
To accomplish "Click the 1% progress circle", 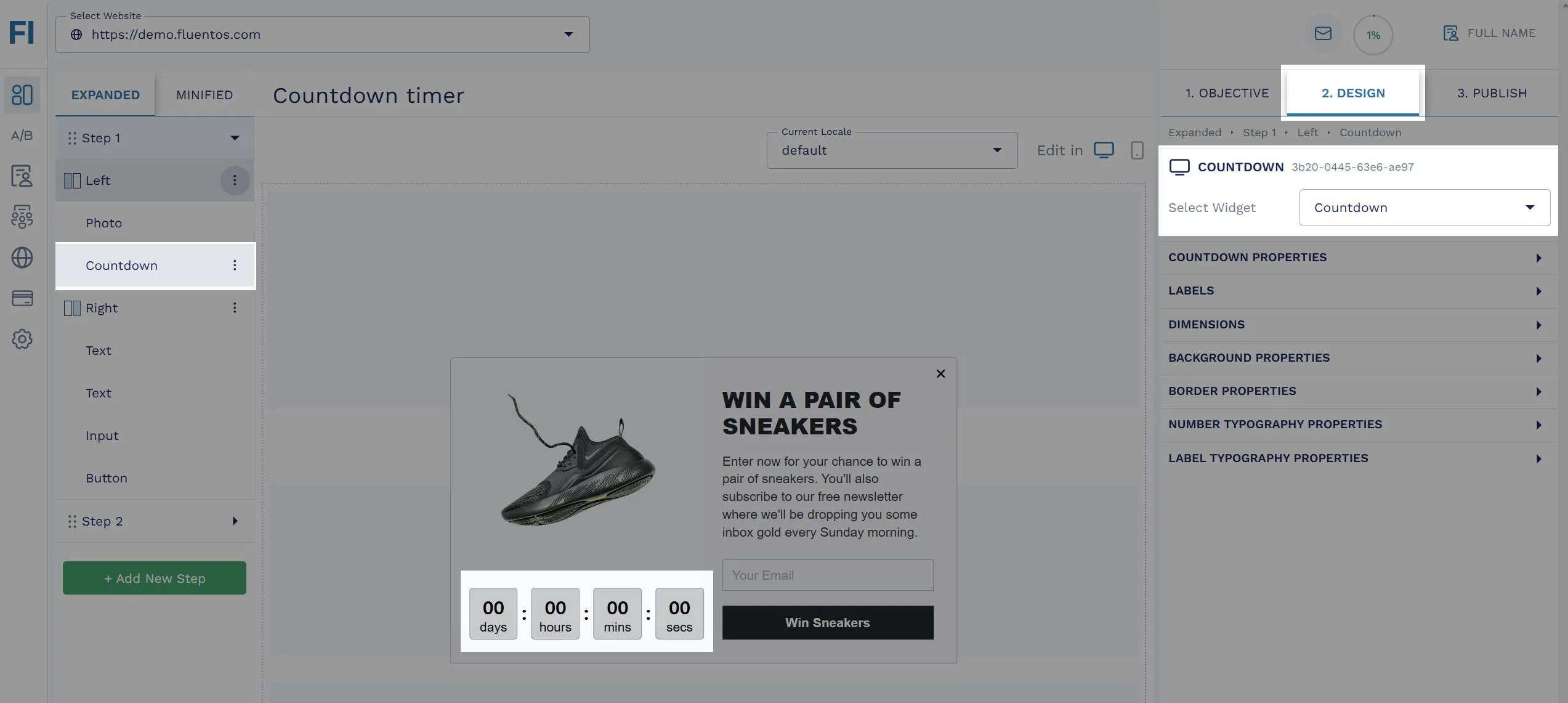I will coord(1373,35).
